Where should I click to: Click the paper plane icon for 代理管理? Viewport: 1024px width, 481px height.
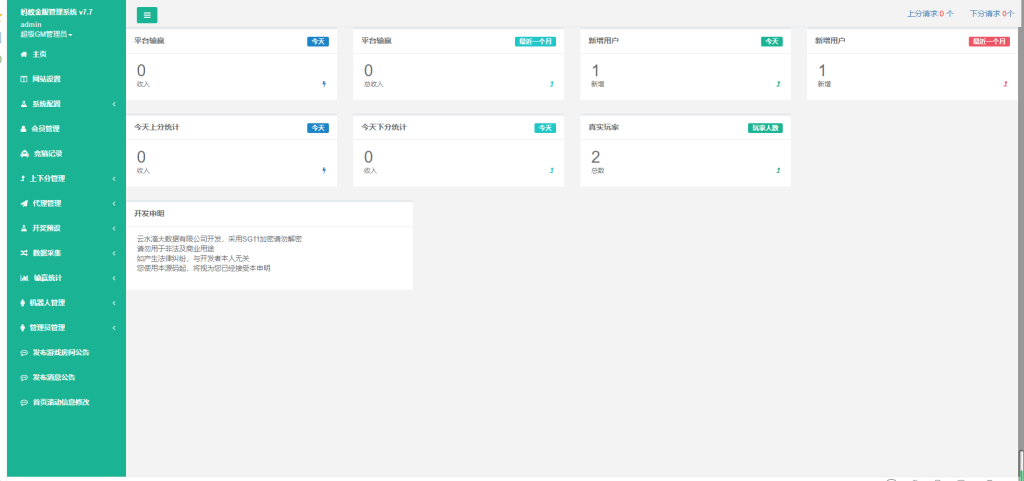(x=24, y=203)
